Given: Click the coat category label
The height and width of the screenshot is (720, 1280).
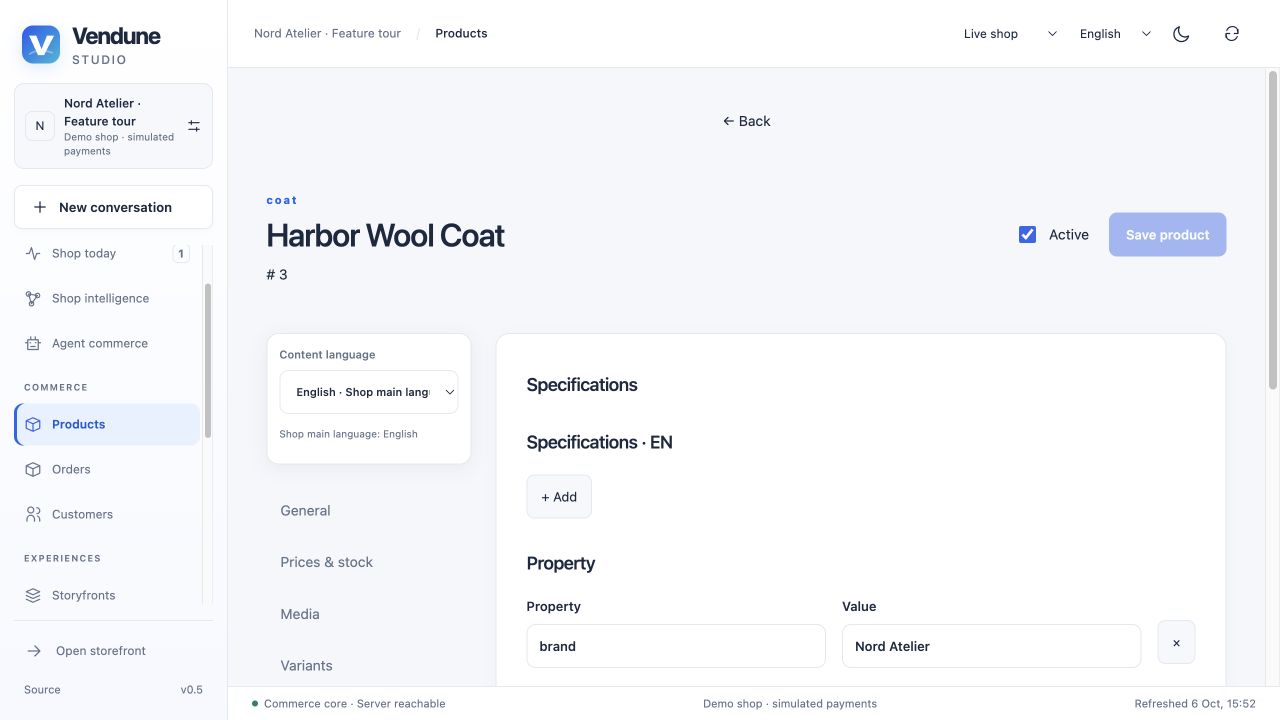Looking at the screenshot, I should click(282, 200).
